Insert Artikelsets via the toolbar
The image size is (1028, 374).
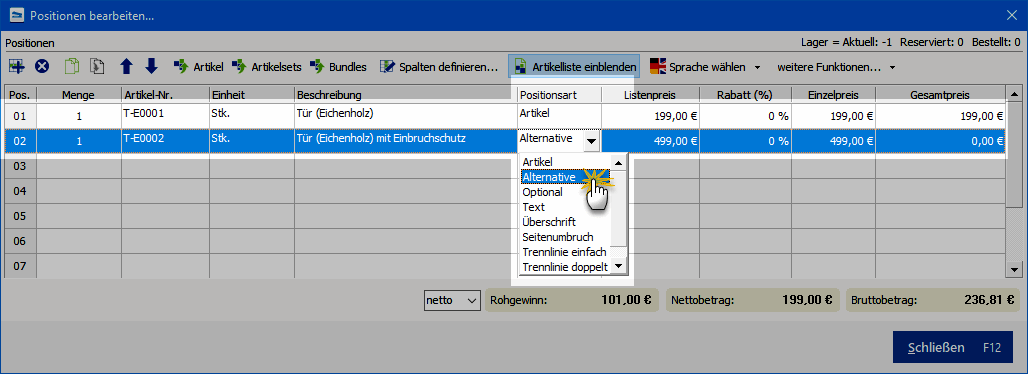pos(266,67)
